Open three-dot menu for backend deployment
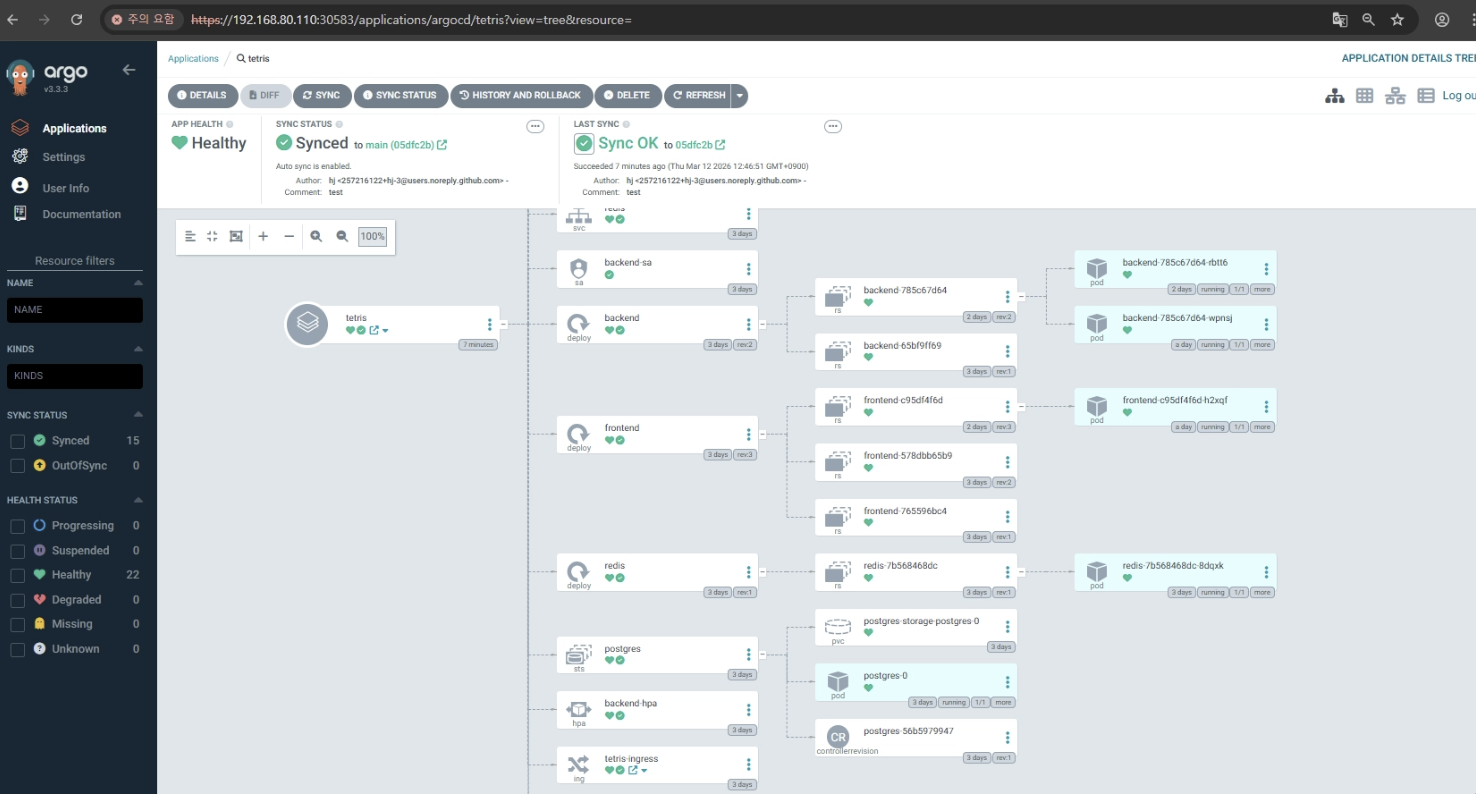 point(748,324)
